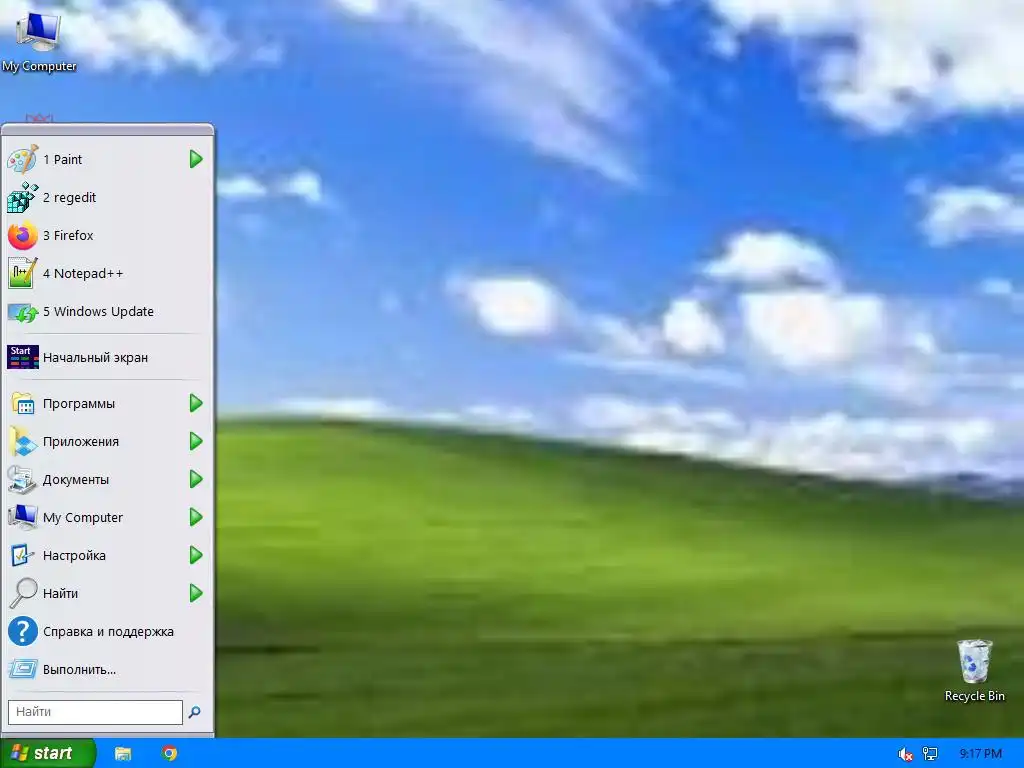Screen dimensions: 1024x768
Task: Click the Документы icon
Action: (x=23, y=479)
